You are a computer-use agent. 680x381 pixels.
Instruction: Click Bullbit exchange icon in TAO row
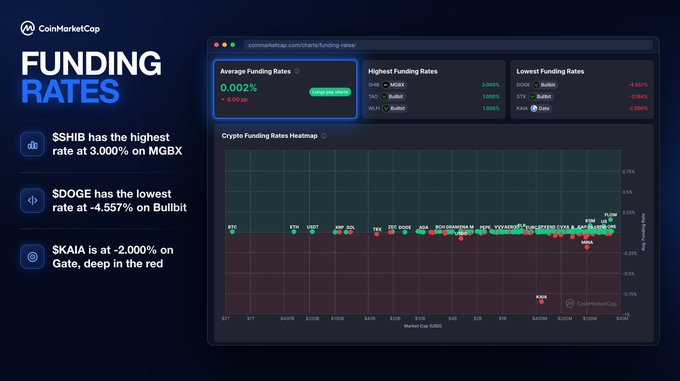384,97
